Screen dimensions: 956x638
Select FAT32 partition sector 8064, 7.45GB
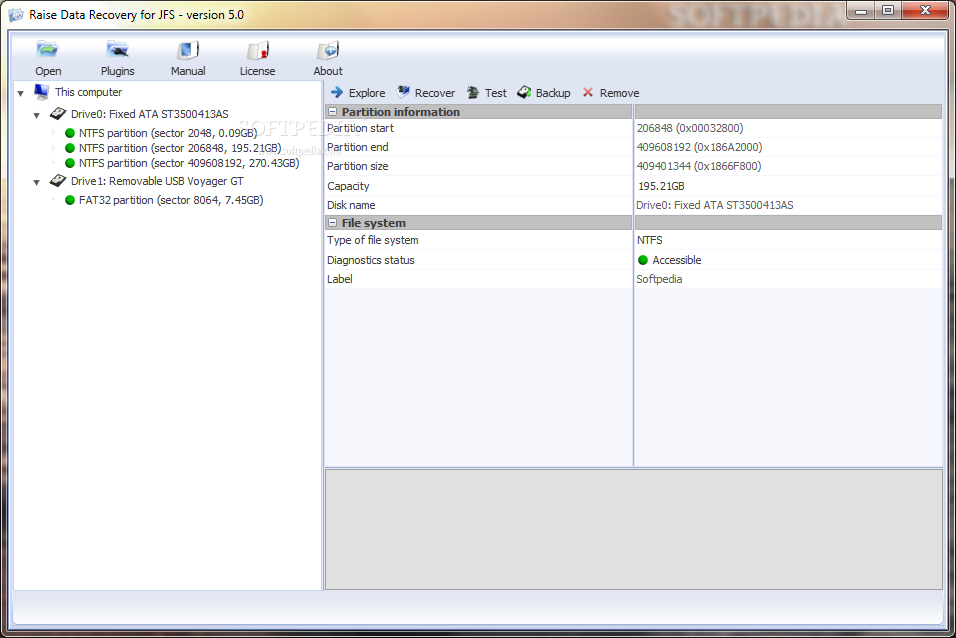coord(171,200)
